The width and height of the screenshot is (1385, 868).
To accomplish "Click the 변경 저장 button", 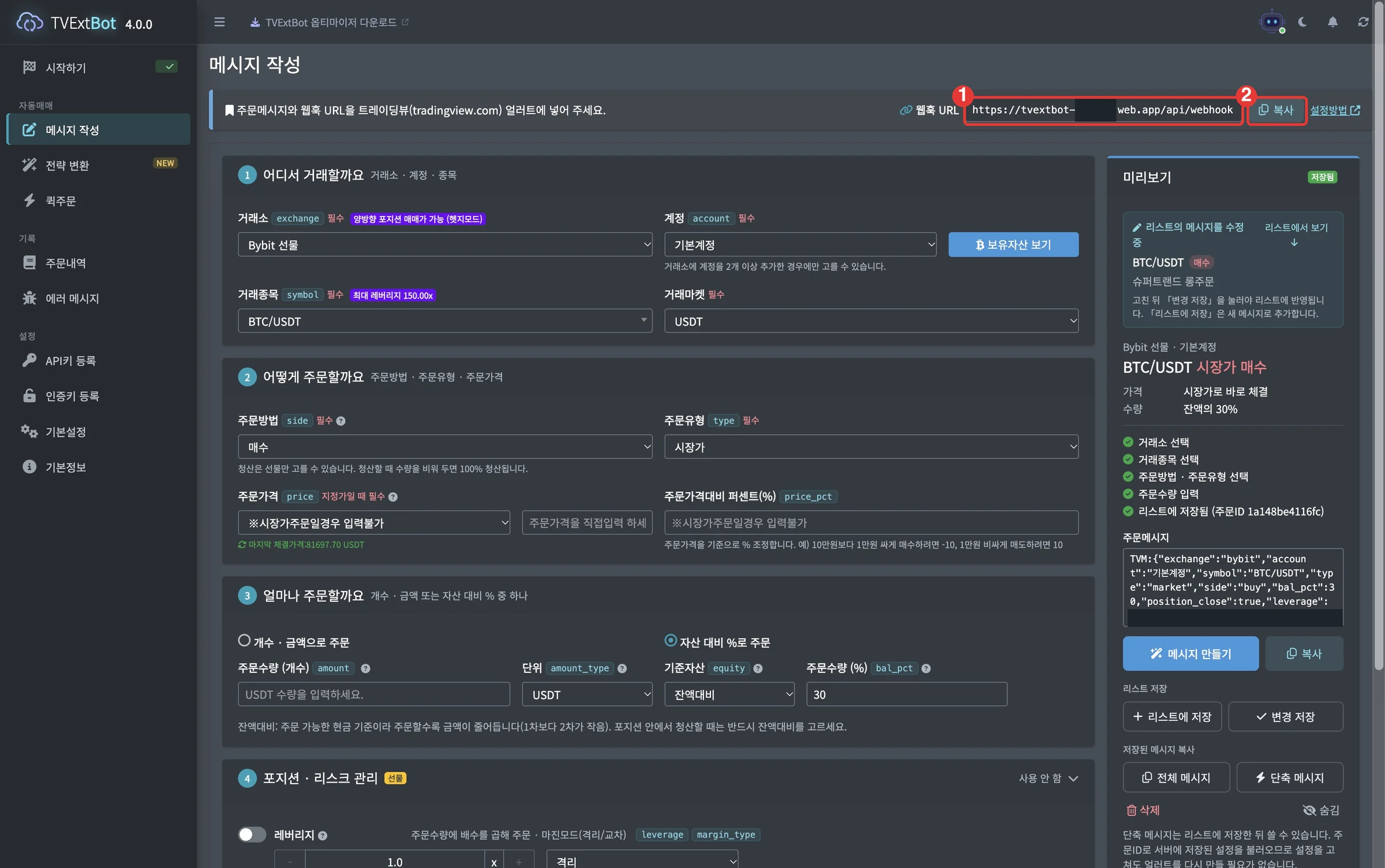I will point(1286,716).
